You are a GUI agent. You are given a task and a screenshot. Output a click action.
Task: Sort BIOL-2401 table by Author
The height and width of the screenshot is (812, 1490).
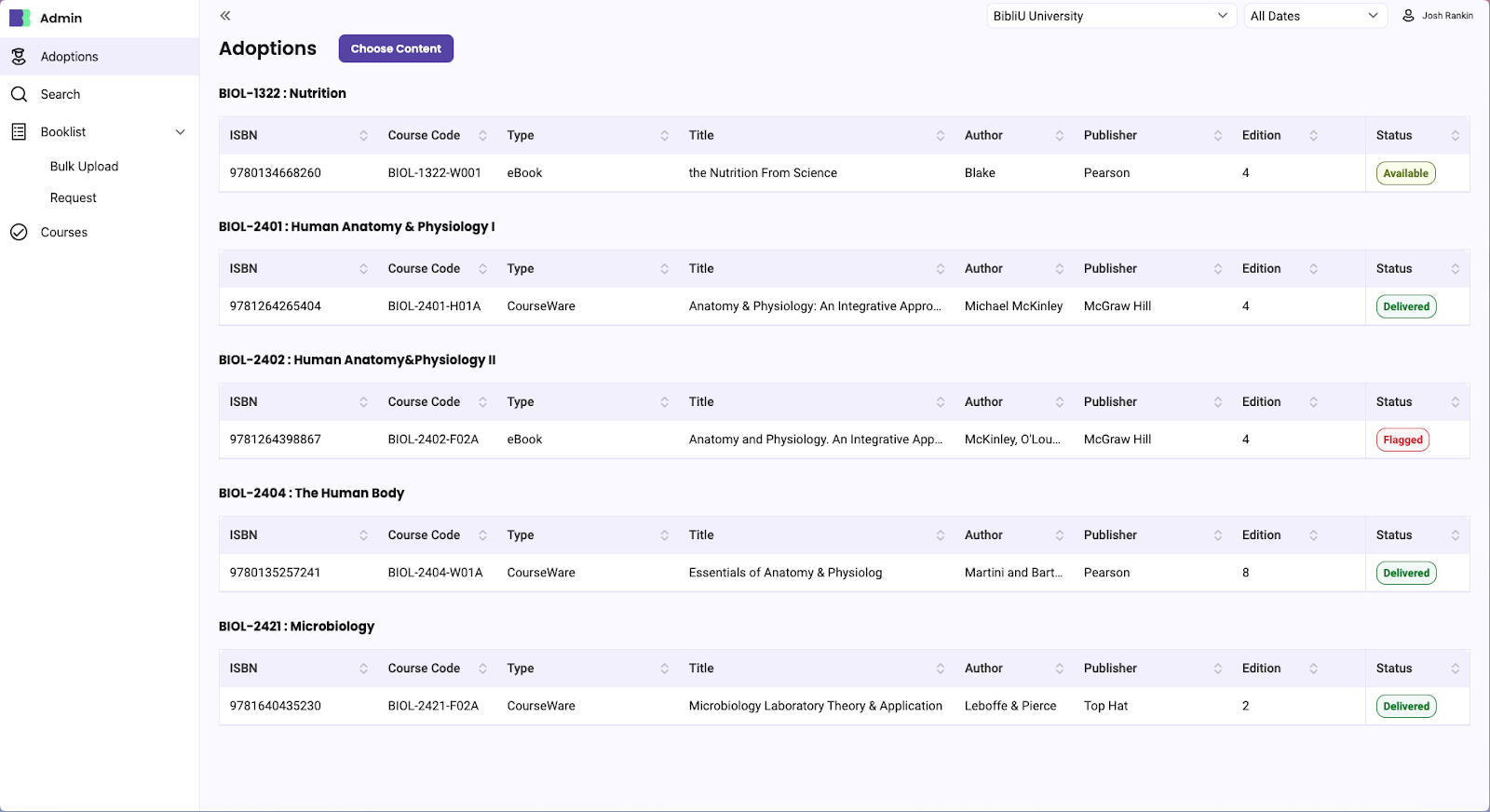(x=1059, y=269)
